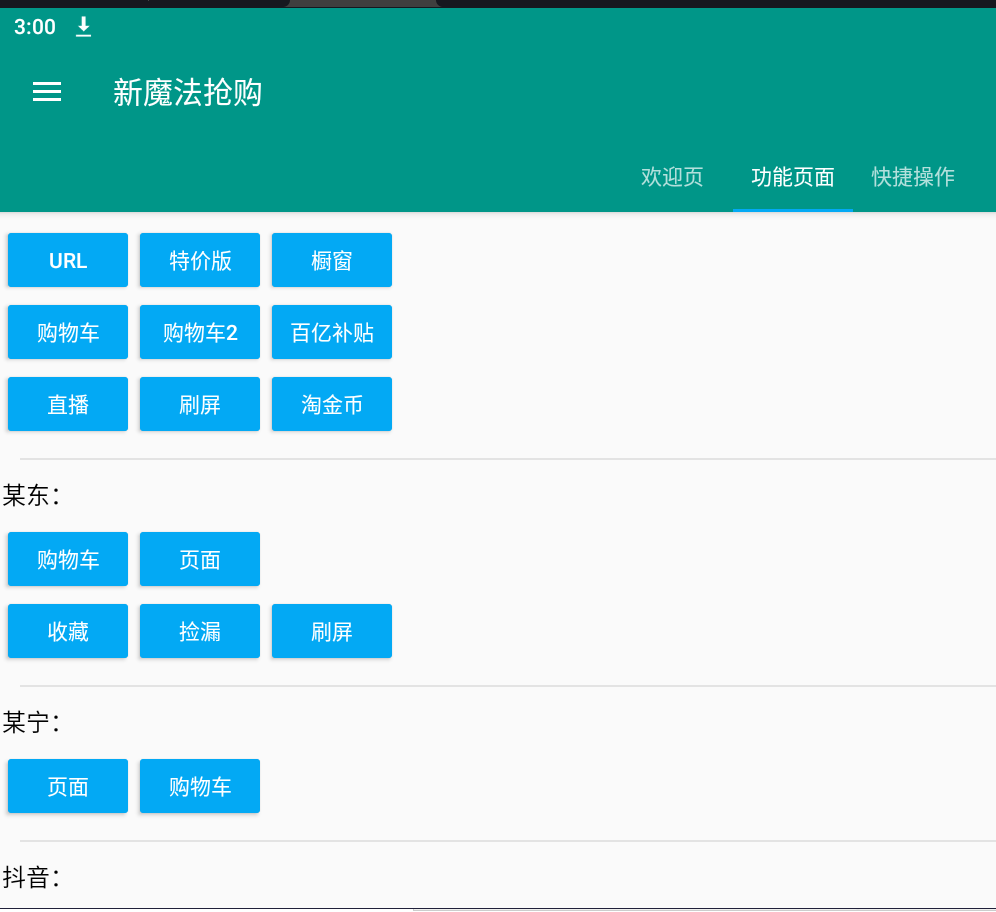Switch to the 欢迎页 tab
Screen dimensions: 996x912
(672, 177)
